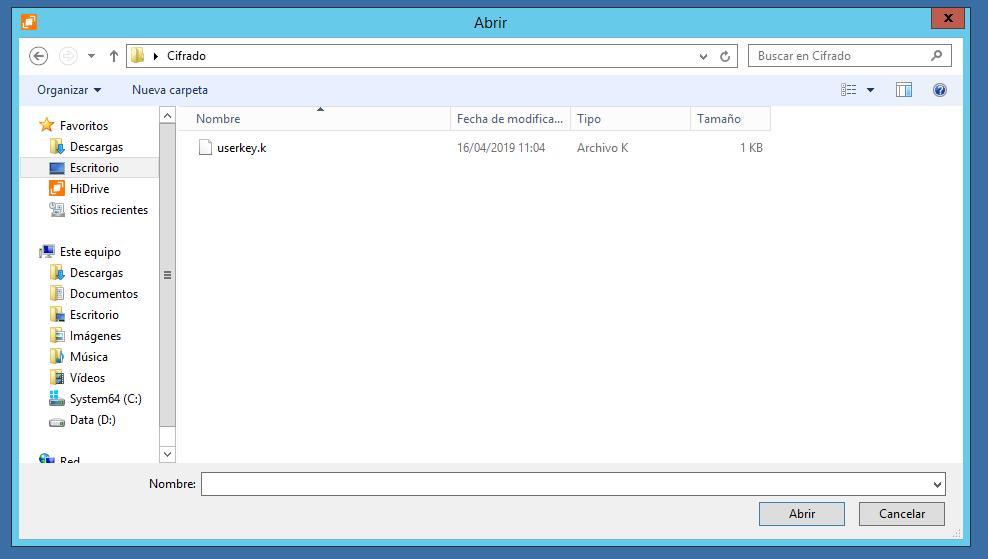Click the Archivo K type cell
This screenshot has height=559, width=988.
coord(602,147)
